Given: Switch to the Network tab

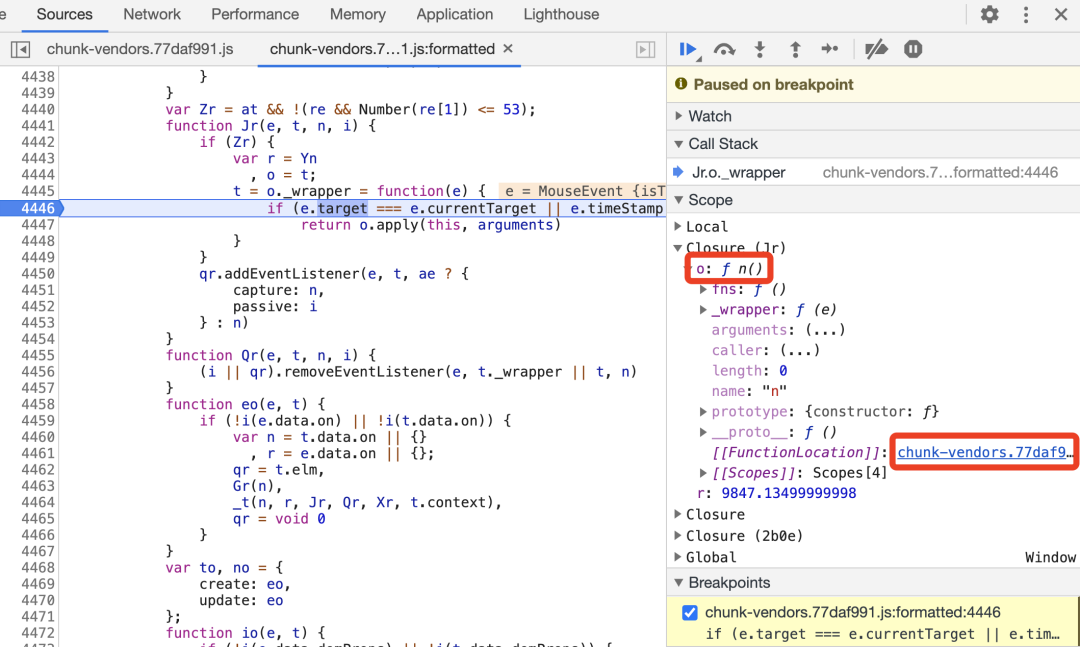Looking at the screenshot, I should 152,14.
